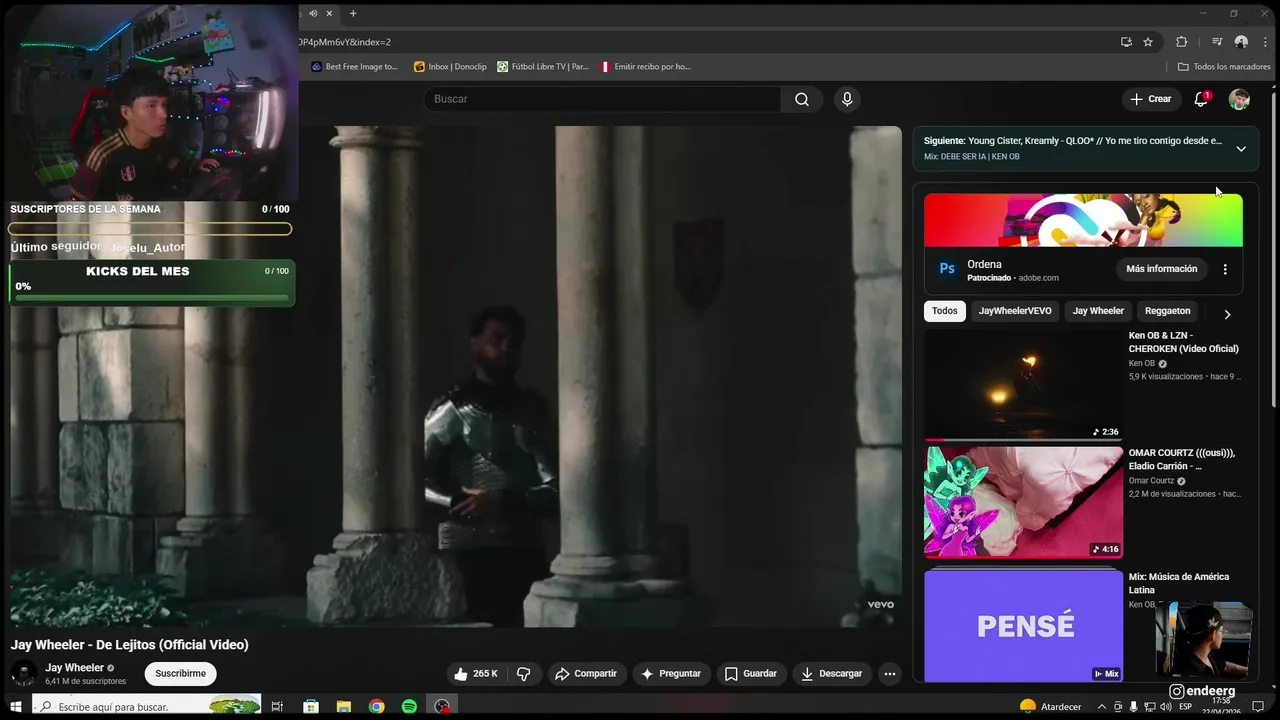The width and height of the screenshot is (1280, 720).
Task: Click the Crear create button
Action: pyautogui.click(x=1150, y=99)
